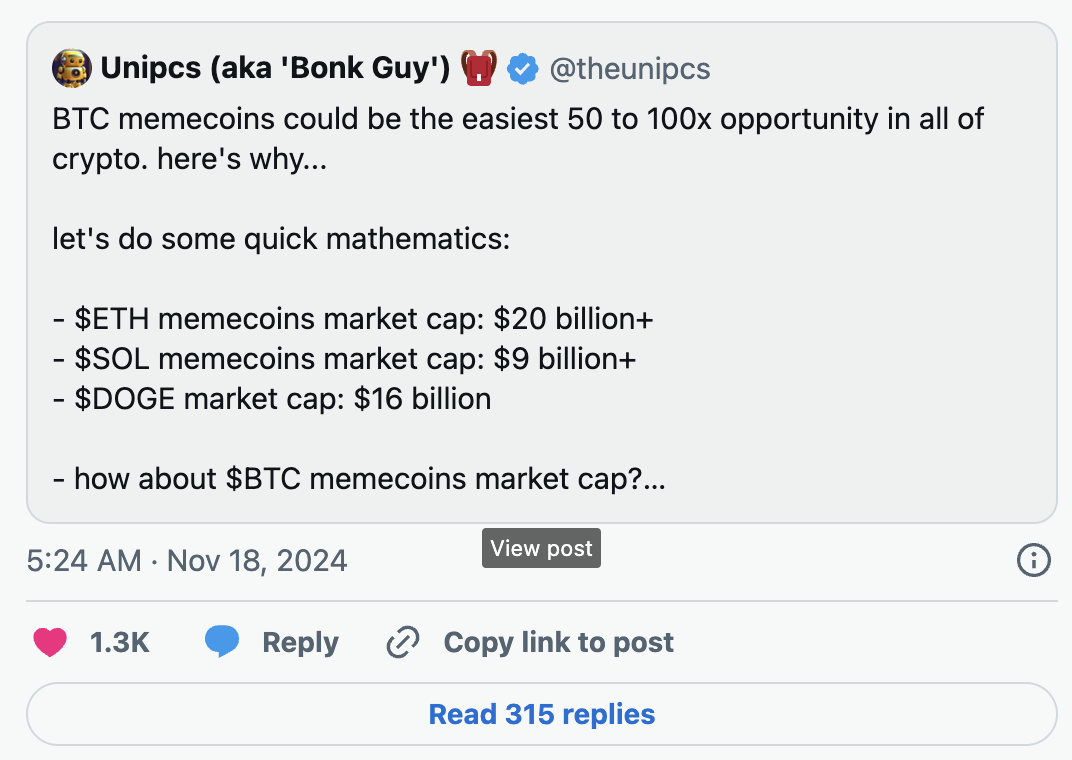Click the 1.3K like count
Screen dimensions: 1072x760
pyautogui.click(x=120, y=642)
